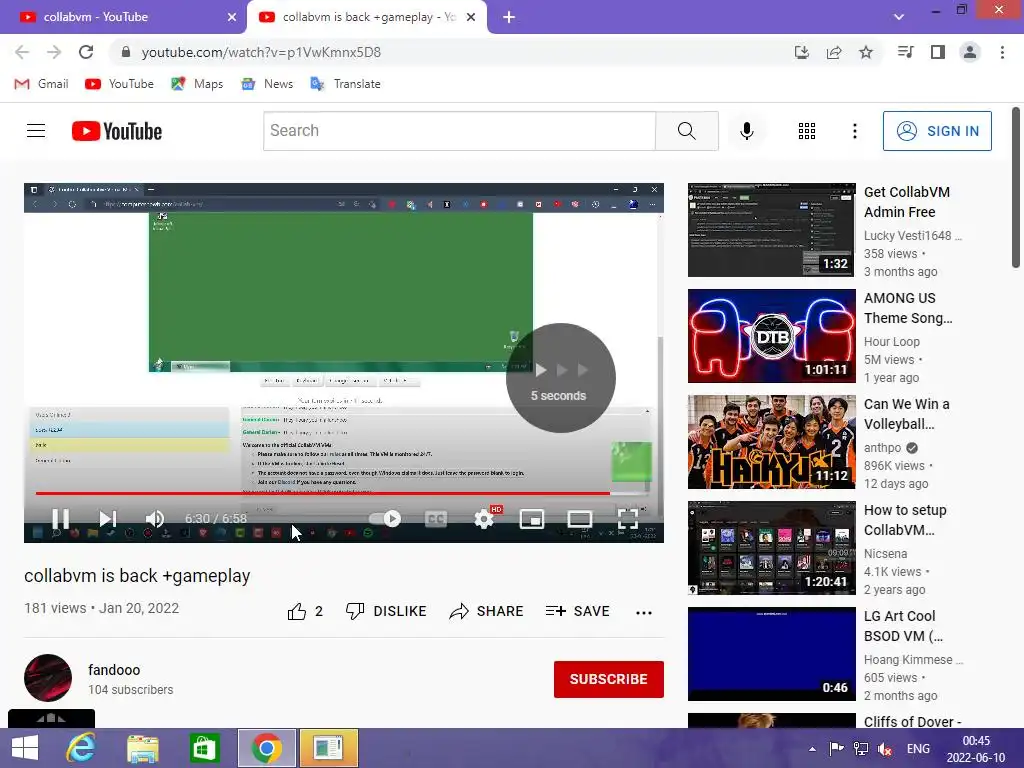The width and height of the screenshot is (1024, 768).
Task: Click the tray speaker volume icon
Action: 885,749
